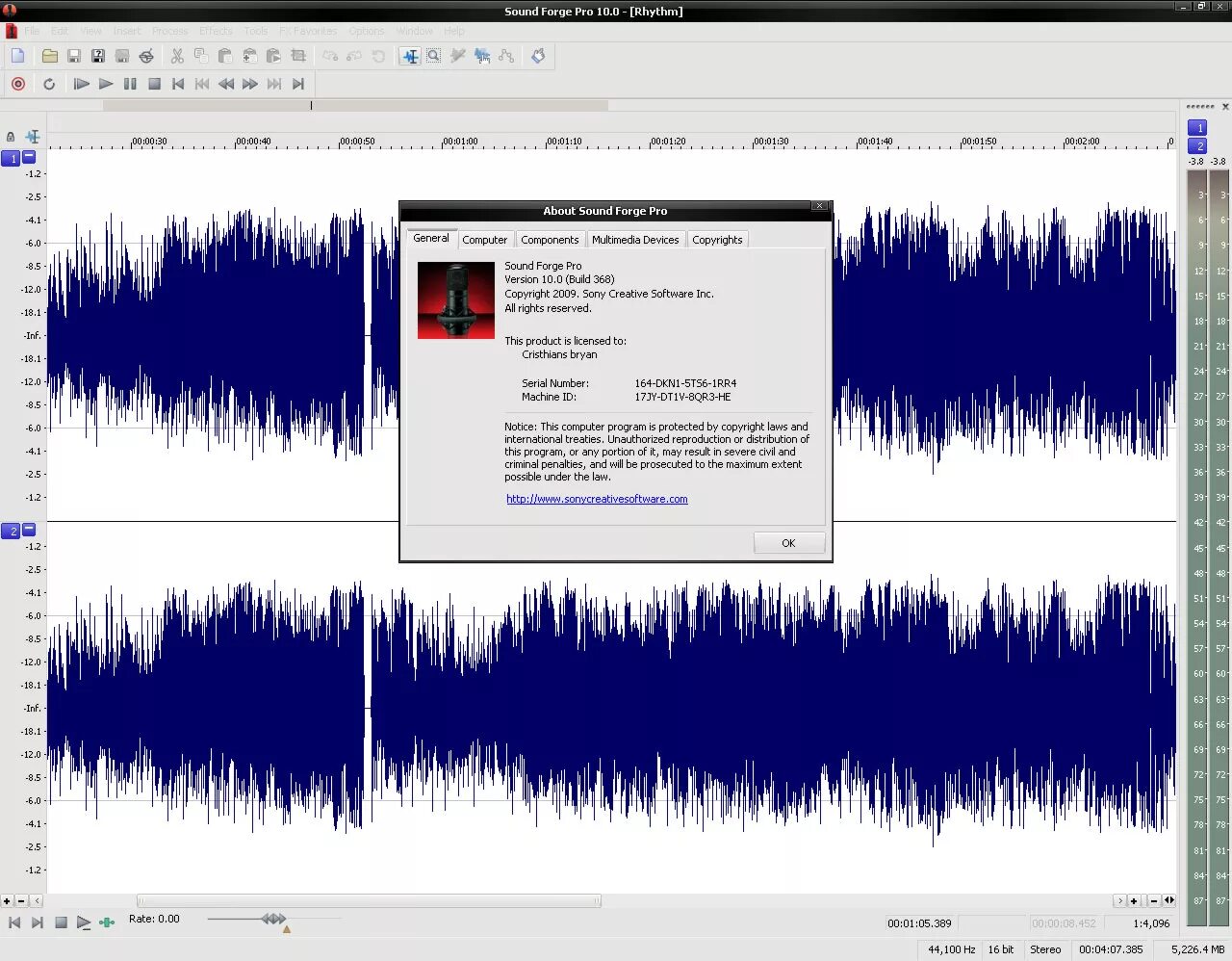The height and width of the screenshot is (961, 1232).
Task: Toggle channel 2 button in the data window
Action: (11, 532)
